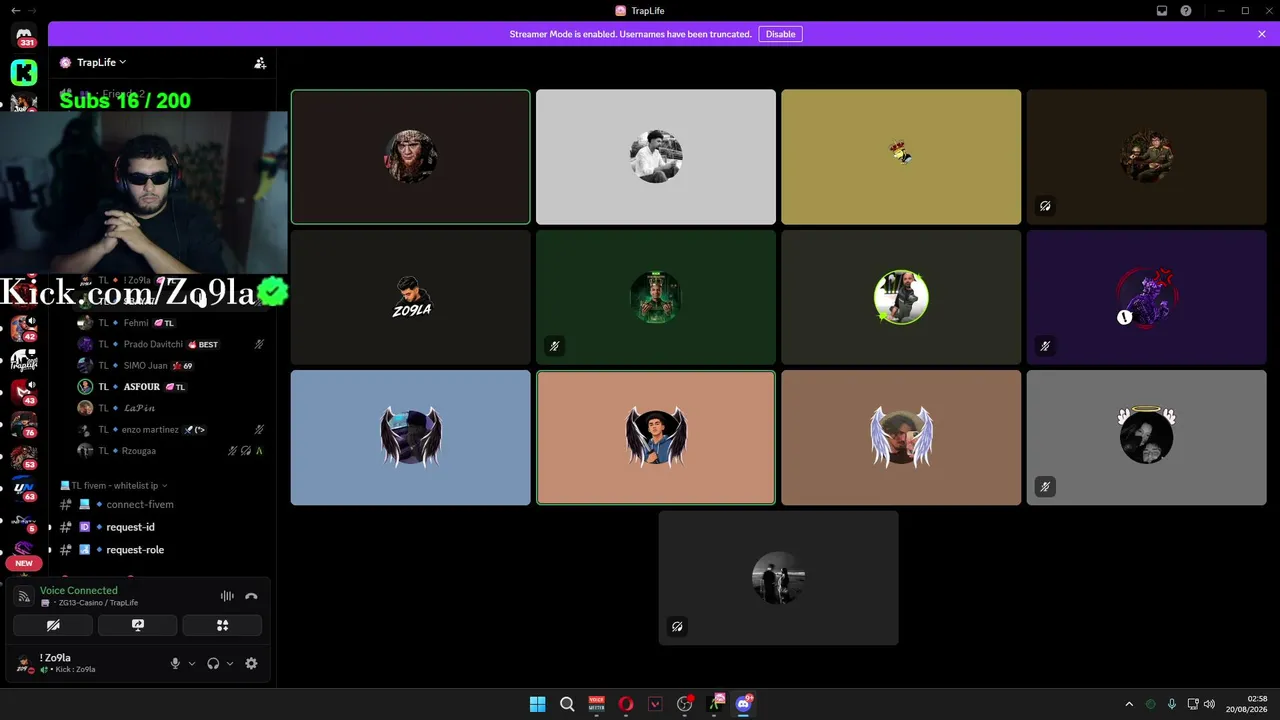Toggle the camera on or off
1280x720 pixels.
[x=53, y=625]
